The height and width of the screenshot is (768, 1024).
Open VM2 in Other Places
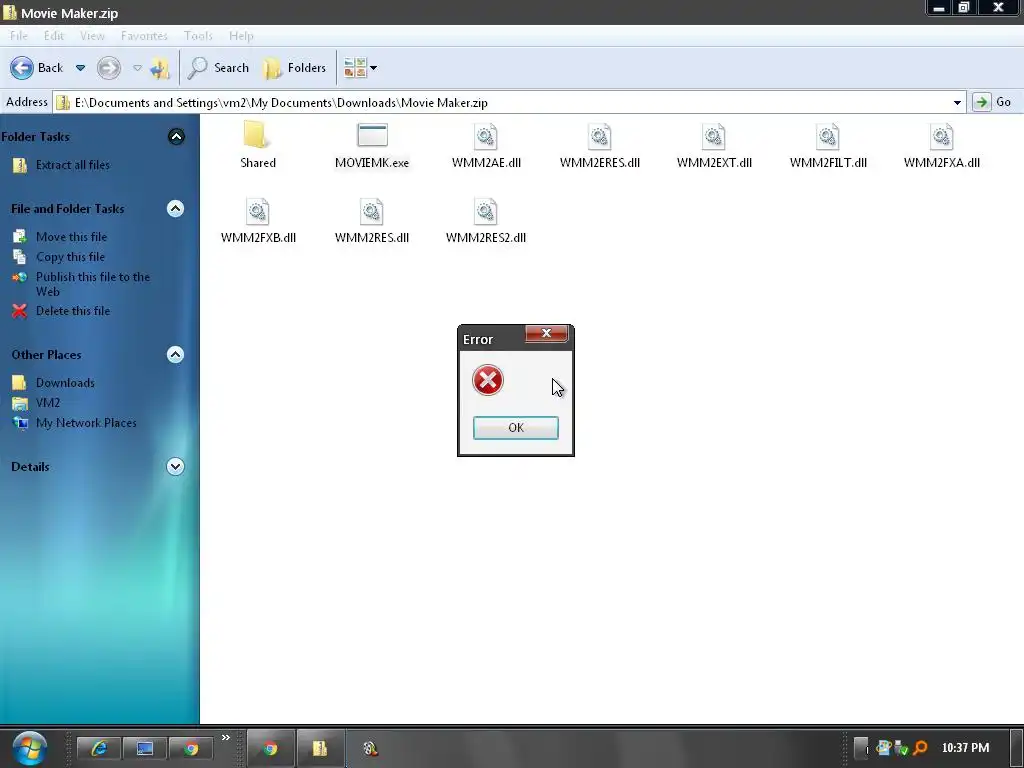coord(48,403)
